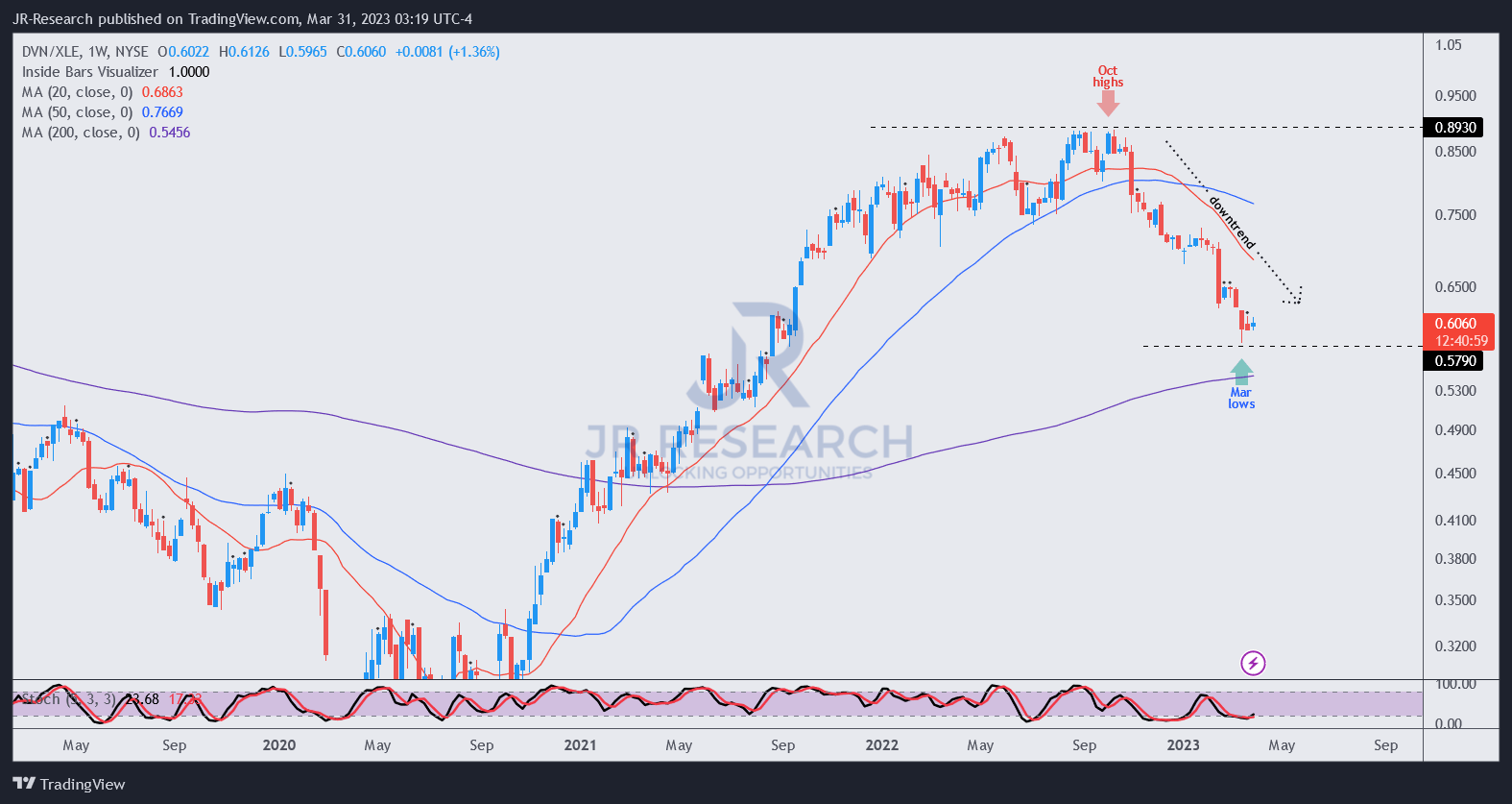Click the 0.8500 price axis label
Image resolution: width=1512 pixels, height=804 pixels.
coord(1455,152)
